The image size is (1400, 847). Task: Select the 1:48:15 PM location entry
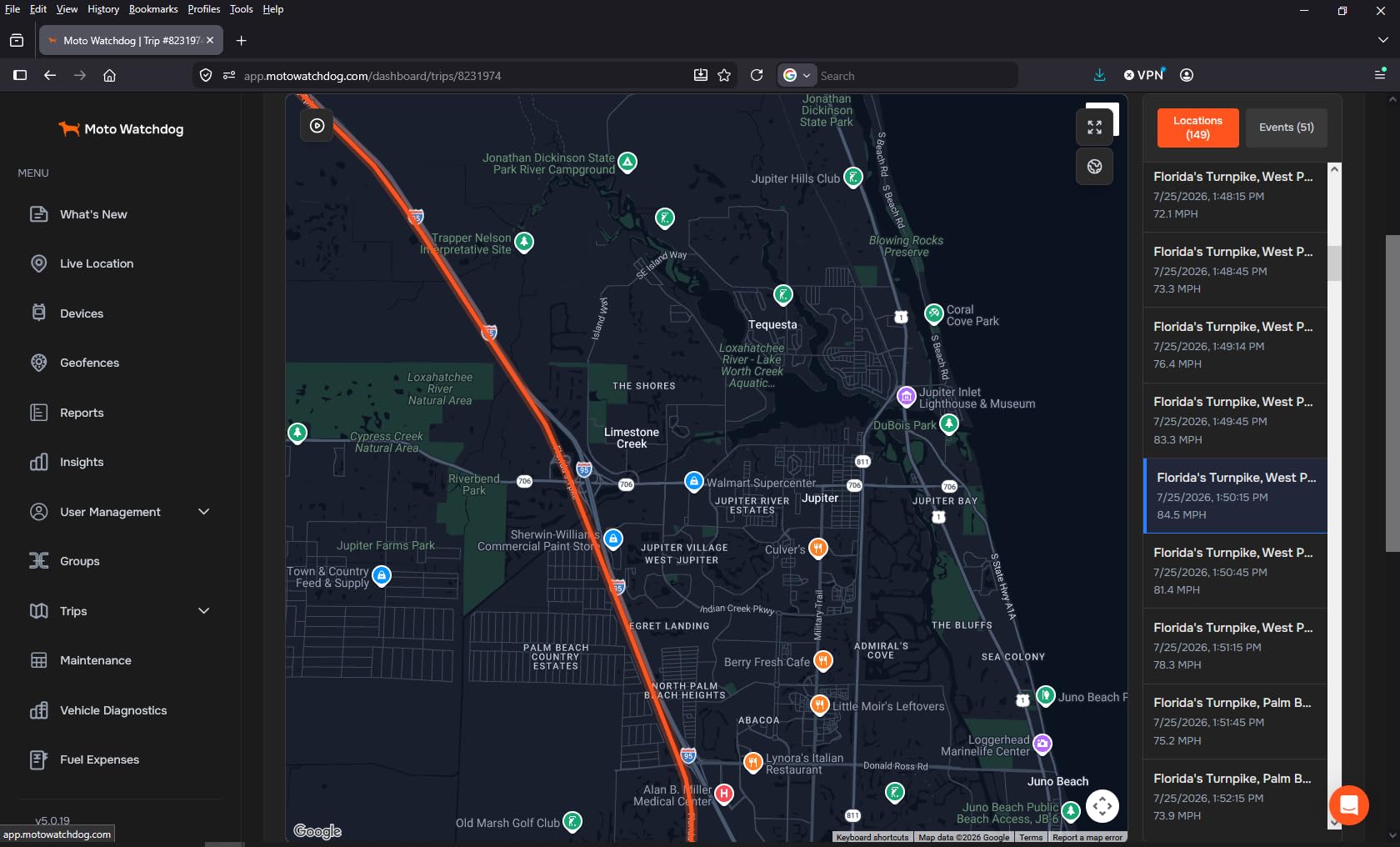point(1235,195)
